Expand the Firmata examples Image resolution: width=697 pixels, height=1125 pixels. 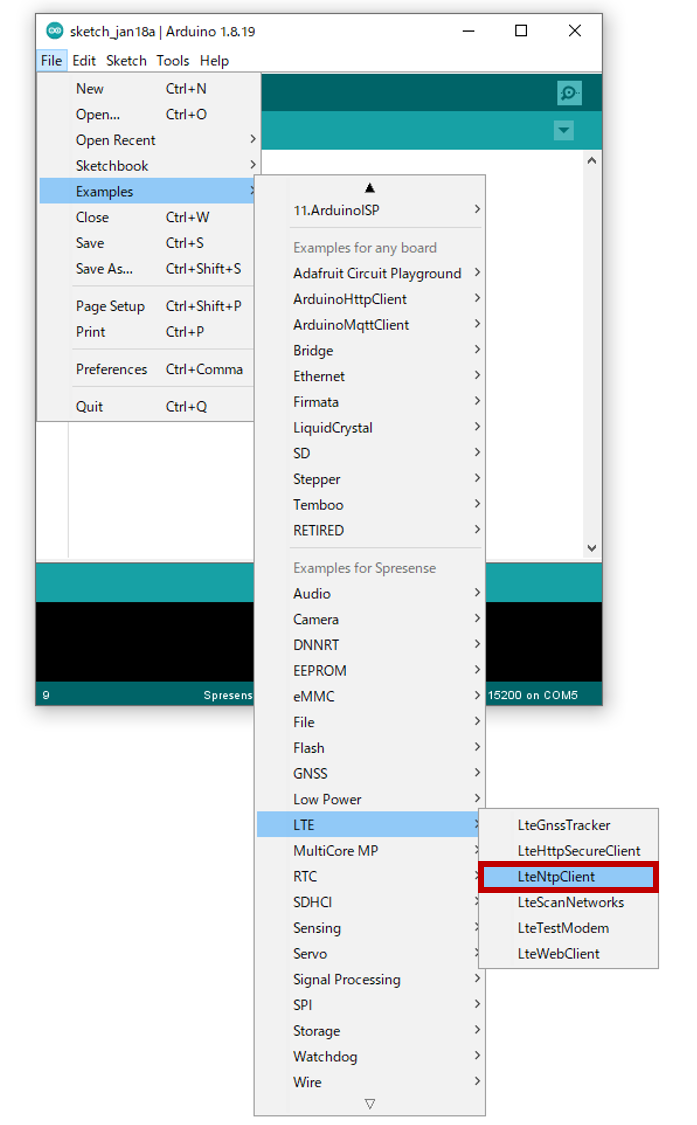tap(370, 403)
